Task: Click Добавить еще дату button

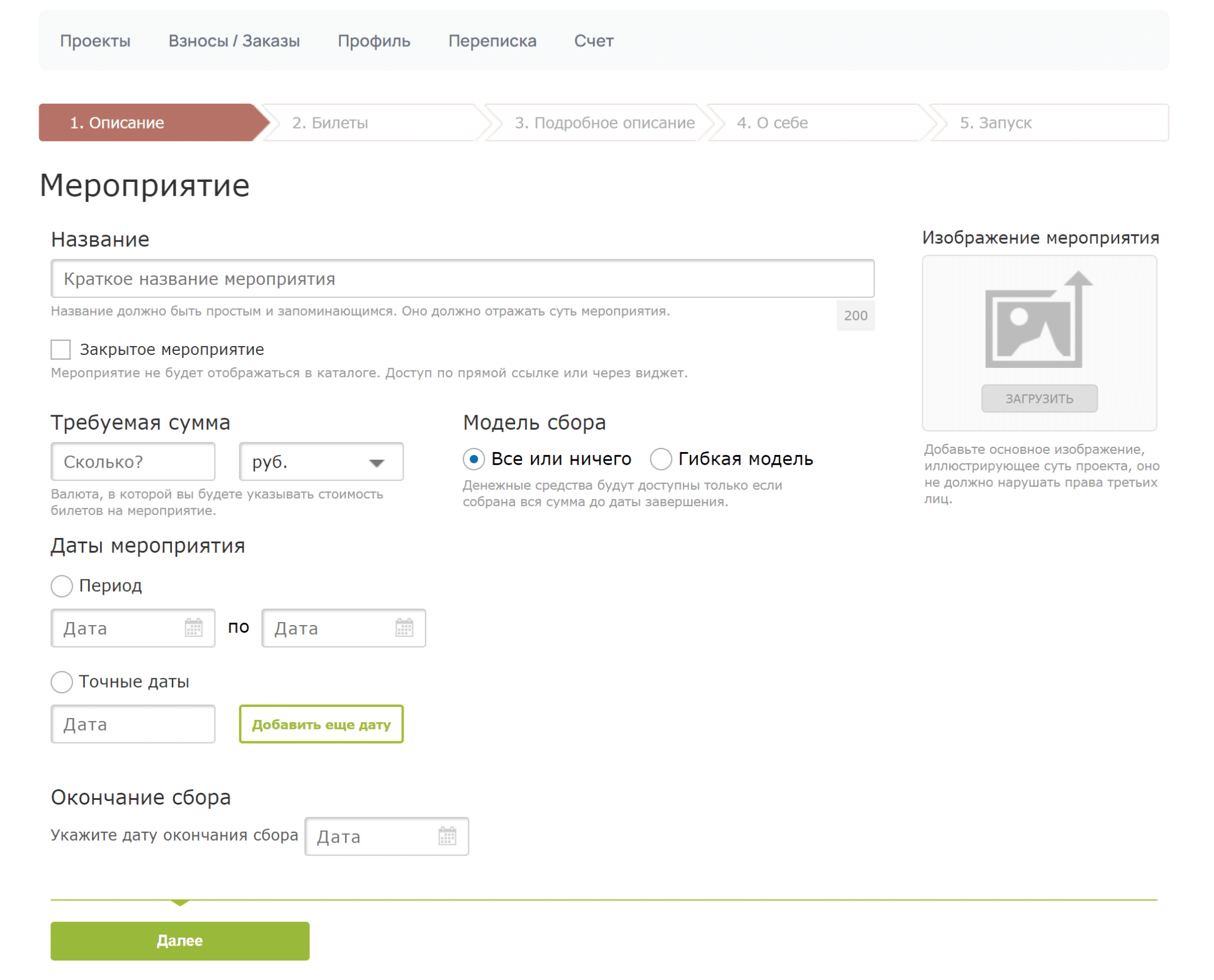Action: click(321, 724)
